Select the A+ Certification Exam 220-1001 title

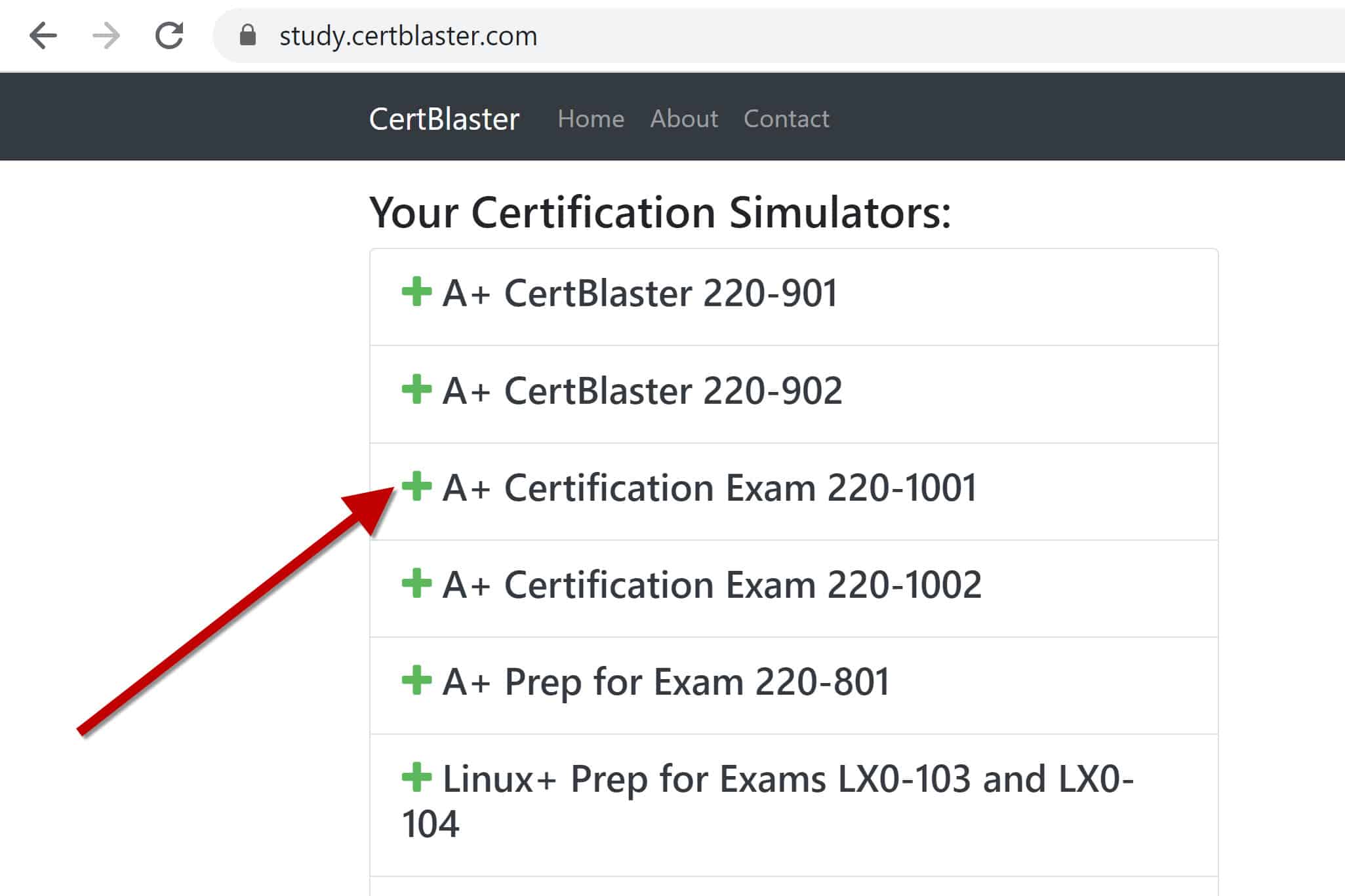coord(710,488)
